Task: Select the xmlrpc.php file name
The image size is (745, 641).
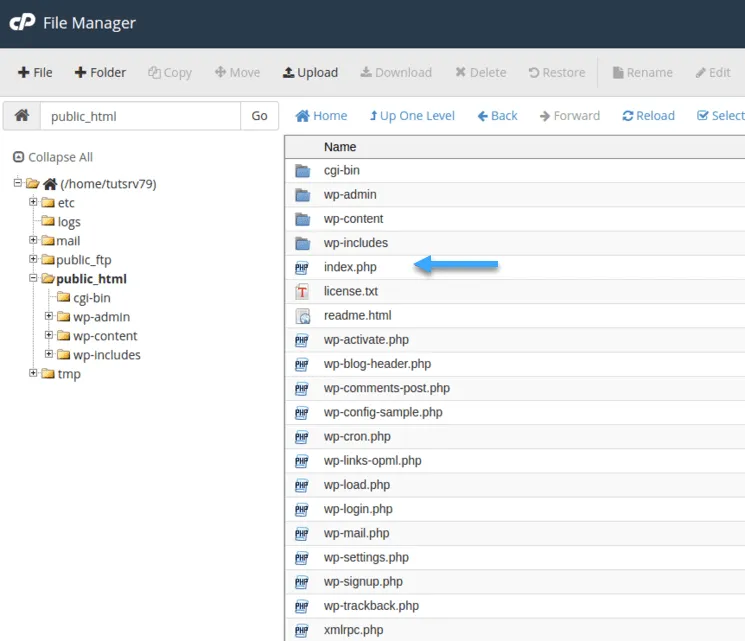Action: tap(353, 630)
